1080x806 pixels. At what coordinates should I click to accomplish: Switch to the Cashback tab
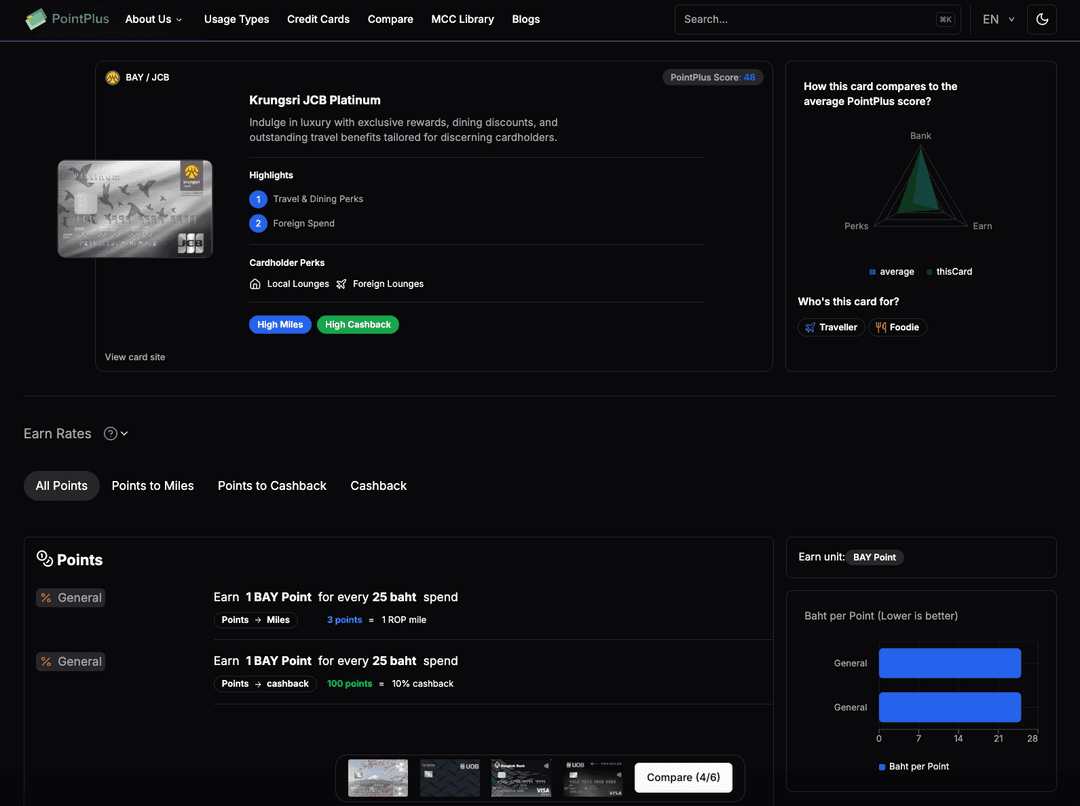tap(378, 486)
